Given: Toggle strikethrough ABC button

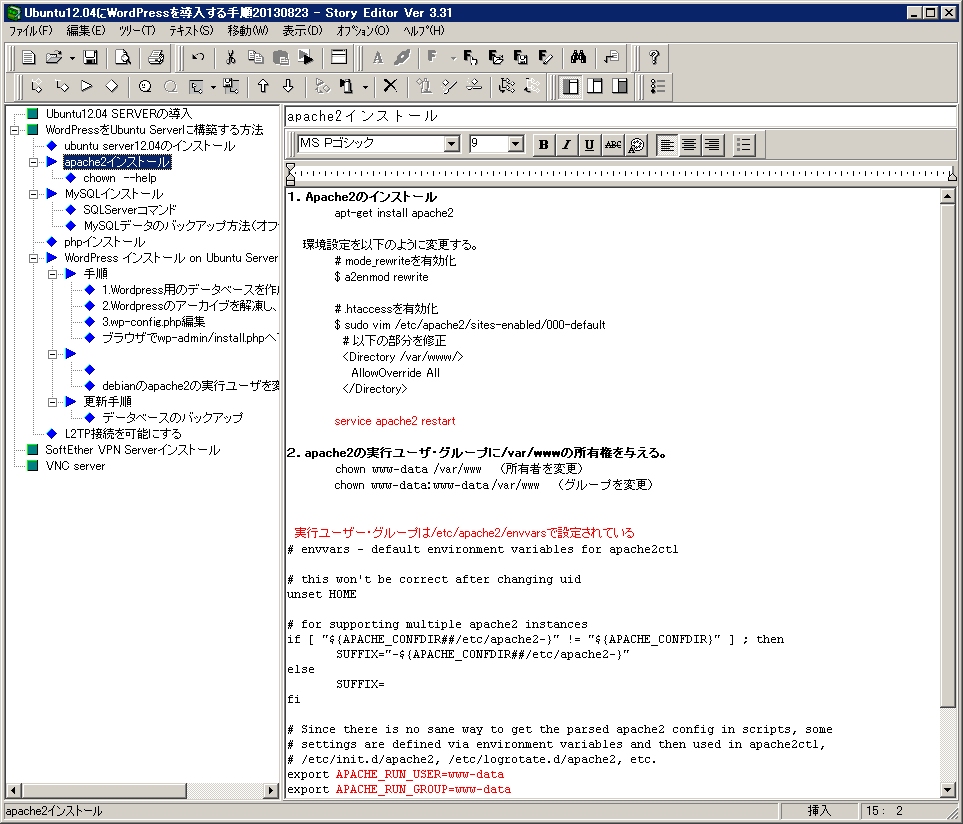Looking at the screenshot, I should point(612,145).
